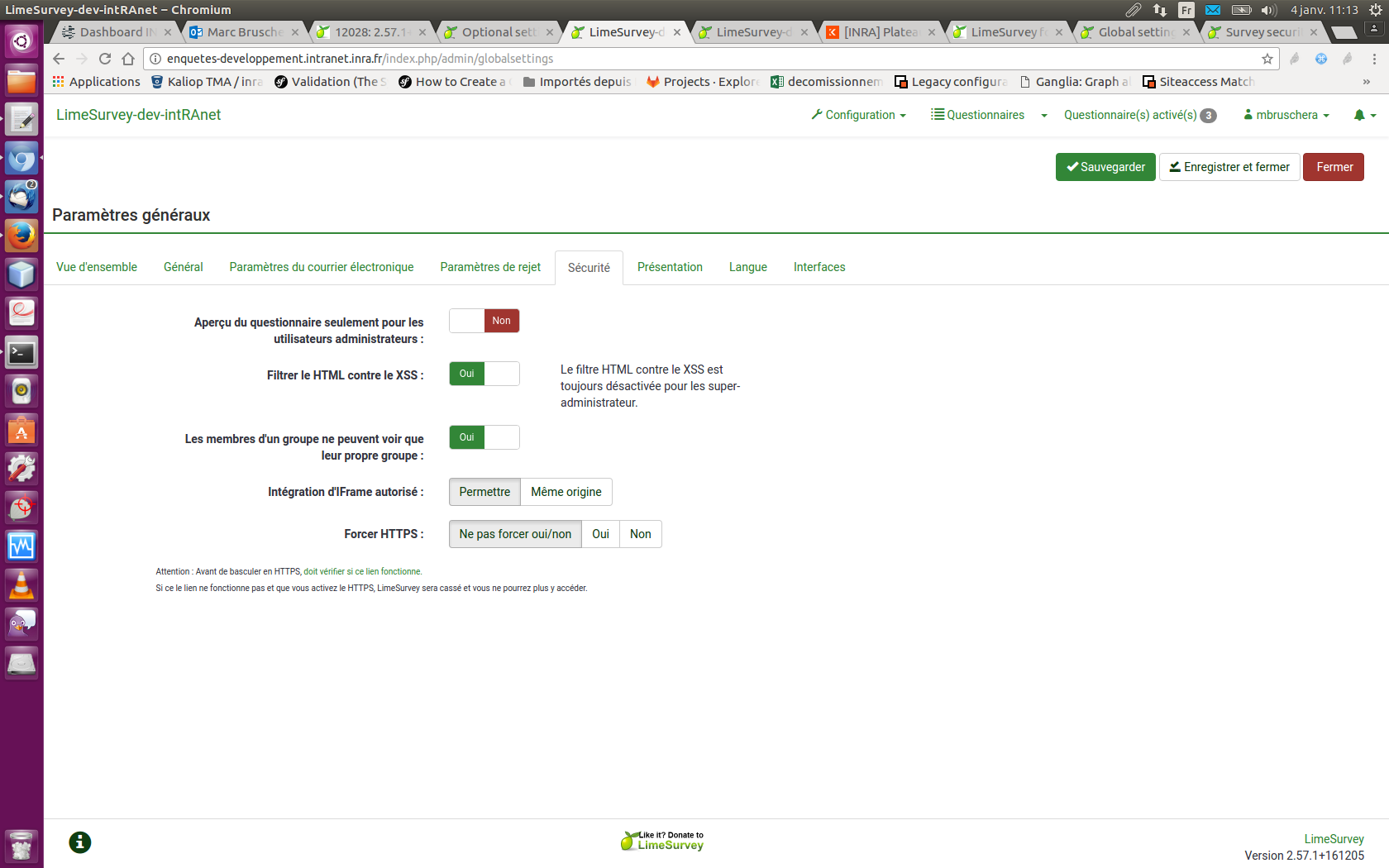
Task: Go to browser home page icon
Action: click(x=128, y=59)
